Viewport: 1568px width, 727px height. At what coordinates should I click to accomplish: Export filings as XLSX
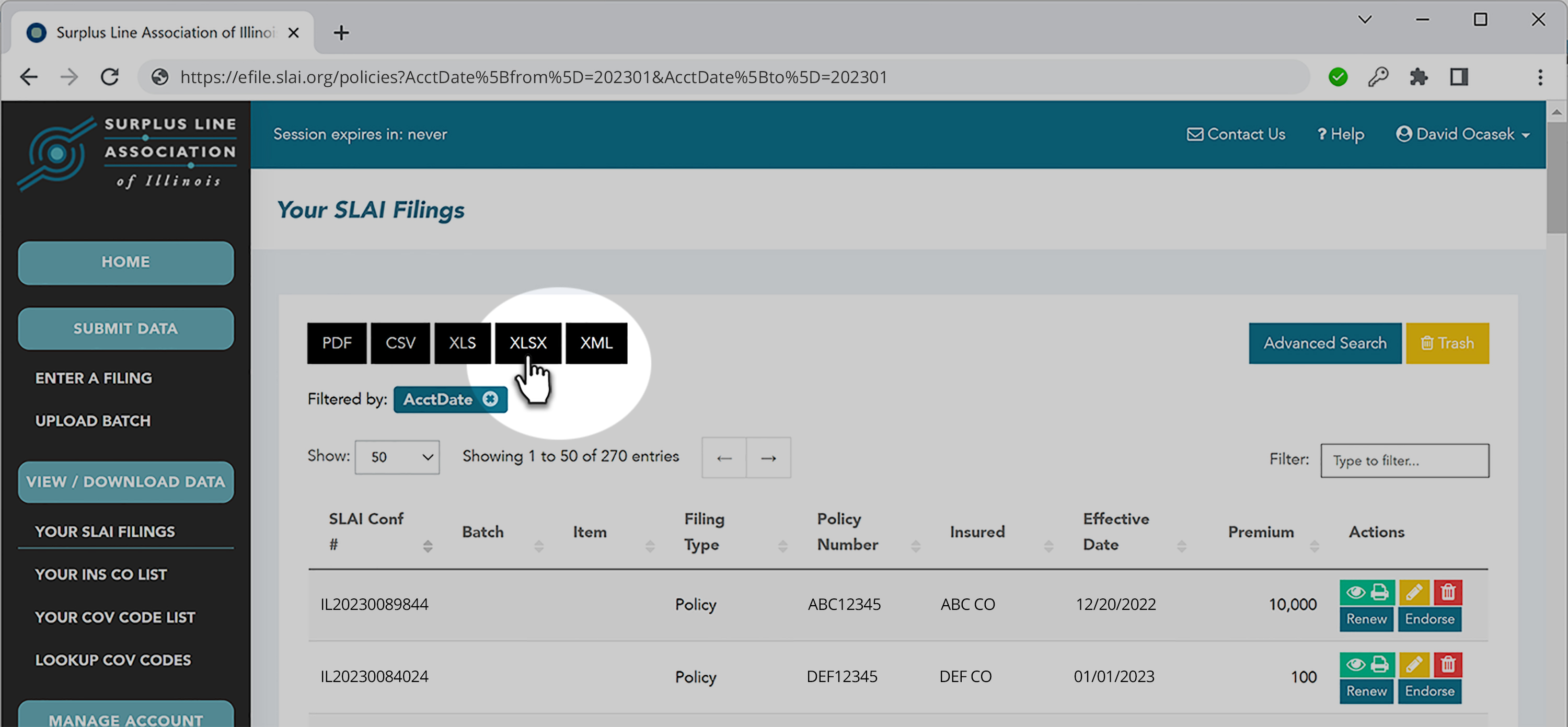(x=528, y=343)
